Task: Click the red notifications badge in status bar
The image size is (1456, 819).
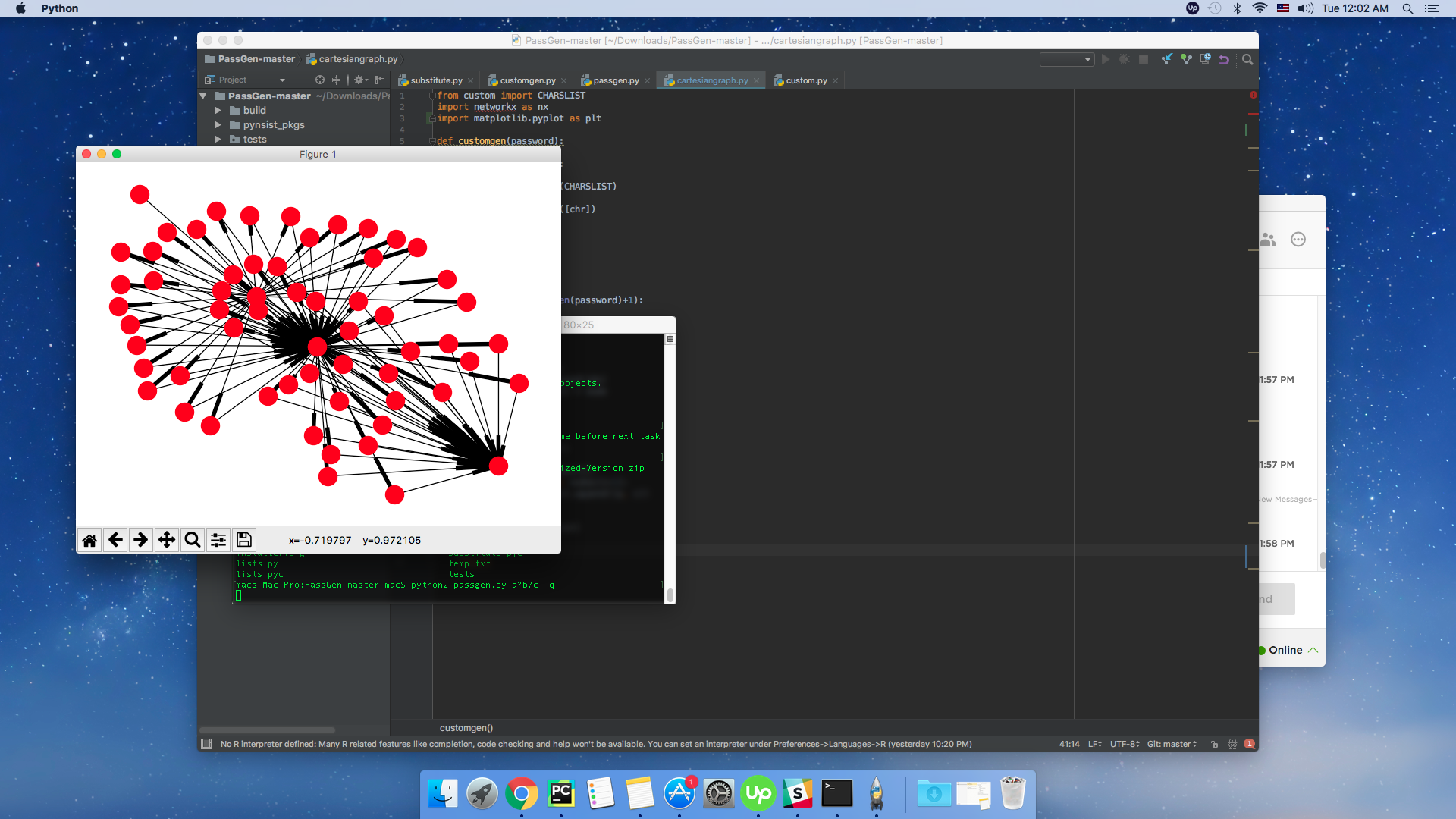Action: click(1250, 744)
